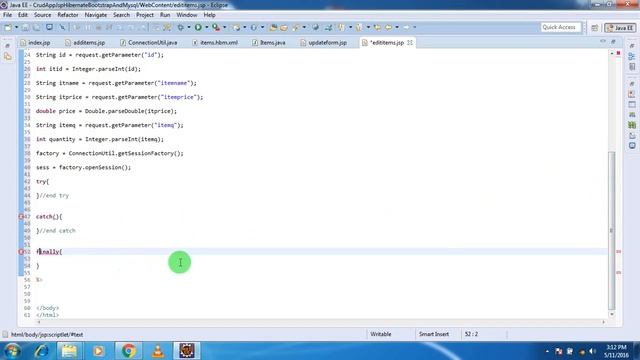Viewport: 640px width, 360px height.
Task: Minimize the editor area
Action: [603, 41]
